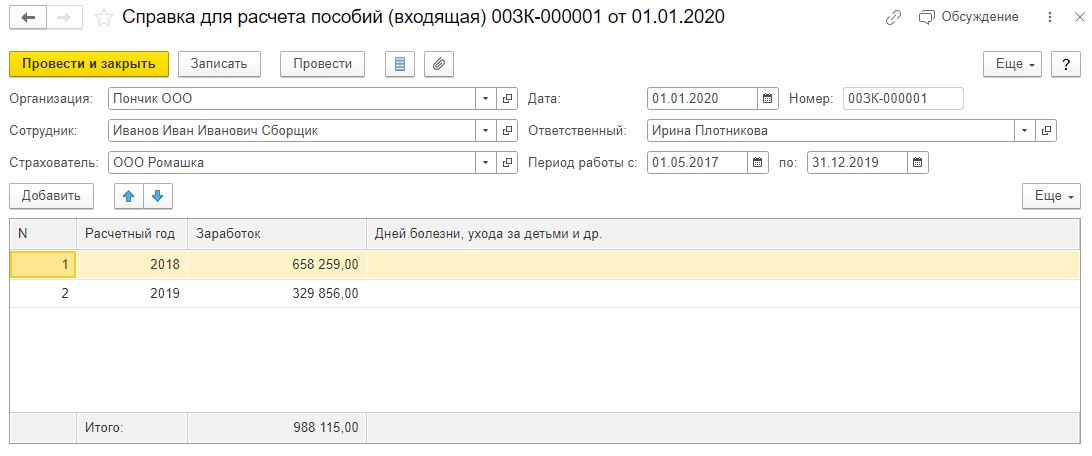Move row up with blue arrow
This screenshot has width=1092, height=456.
pos(128,196)
